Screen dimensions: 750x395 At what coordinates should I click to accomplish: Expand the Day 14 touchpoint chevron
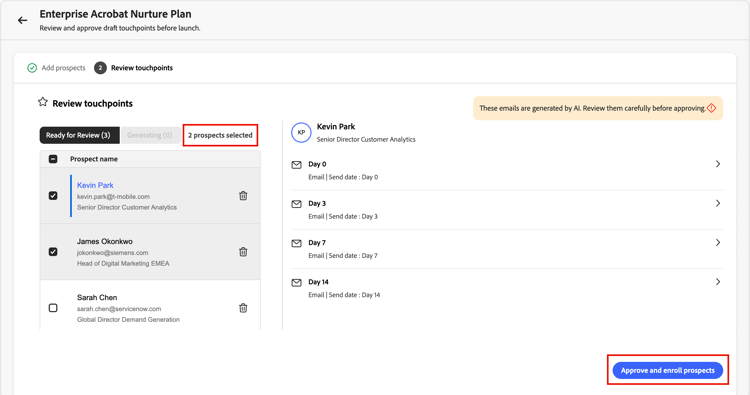pyautogui.click(x=718, y=282)
